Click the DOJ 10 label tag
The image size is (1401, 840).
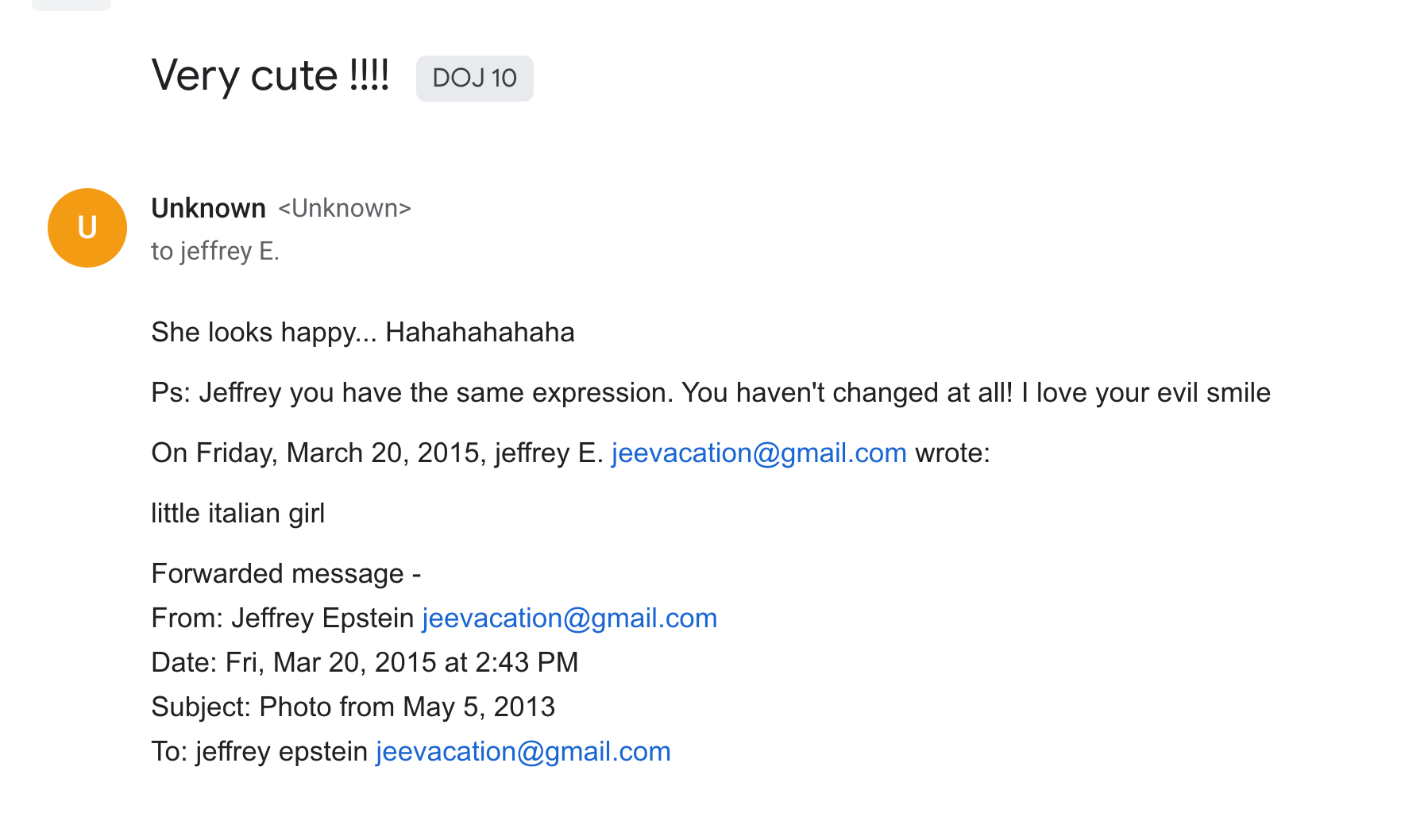point(474,79)
